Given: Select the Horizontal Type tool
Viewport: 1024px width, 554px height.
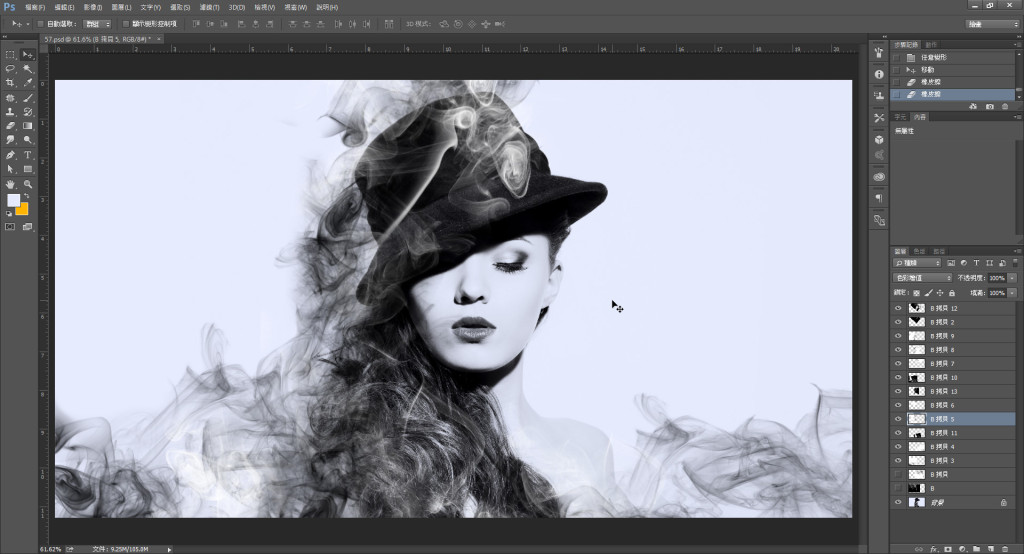Looking at the screenshot, I should click(28, 156).
